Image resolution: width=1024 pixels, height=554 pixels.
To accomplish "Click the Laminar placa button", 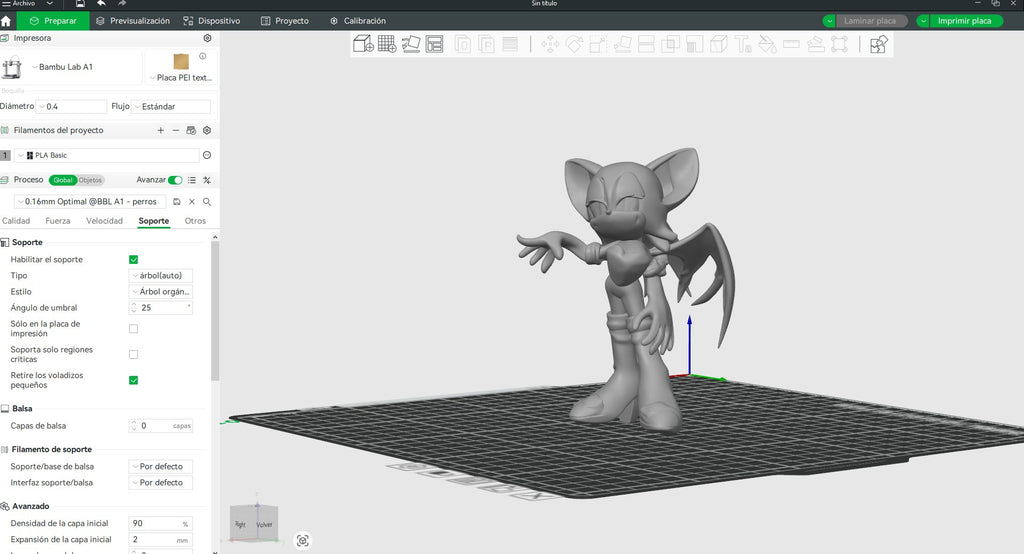I will tap(870, 21).
